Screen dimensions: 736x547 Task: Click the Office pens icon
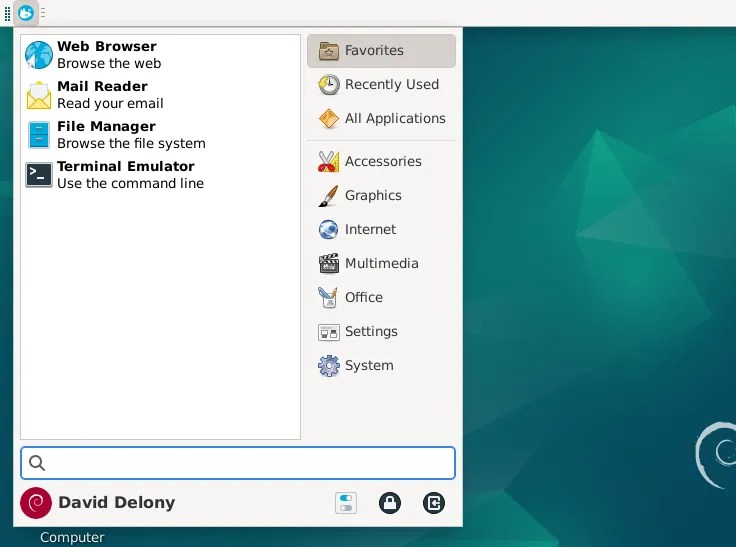[x=328, y=298]
